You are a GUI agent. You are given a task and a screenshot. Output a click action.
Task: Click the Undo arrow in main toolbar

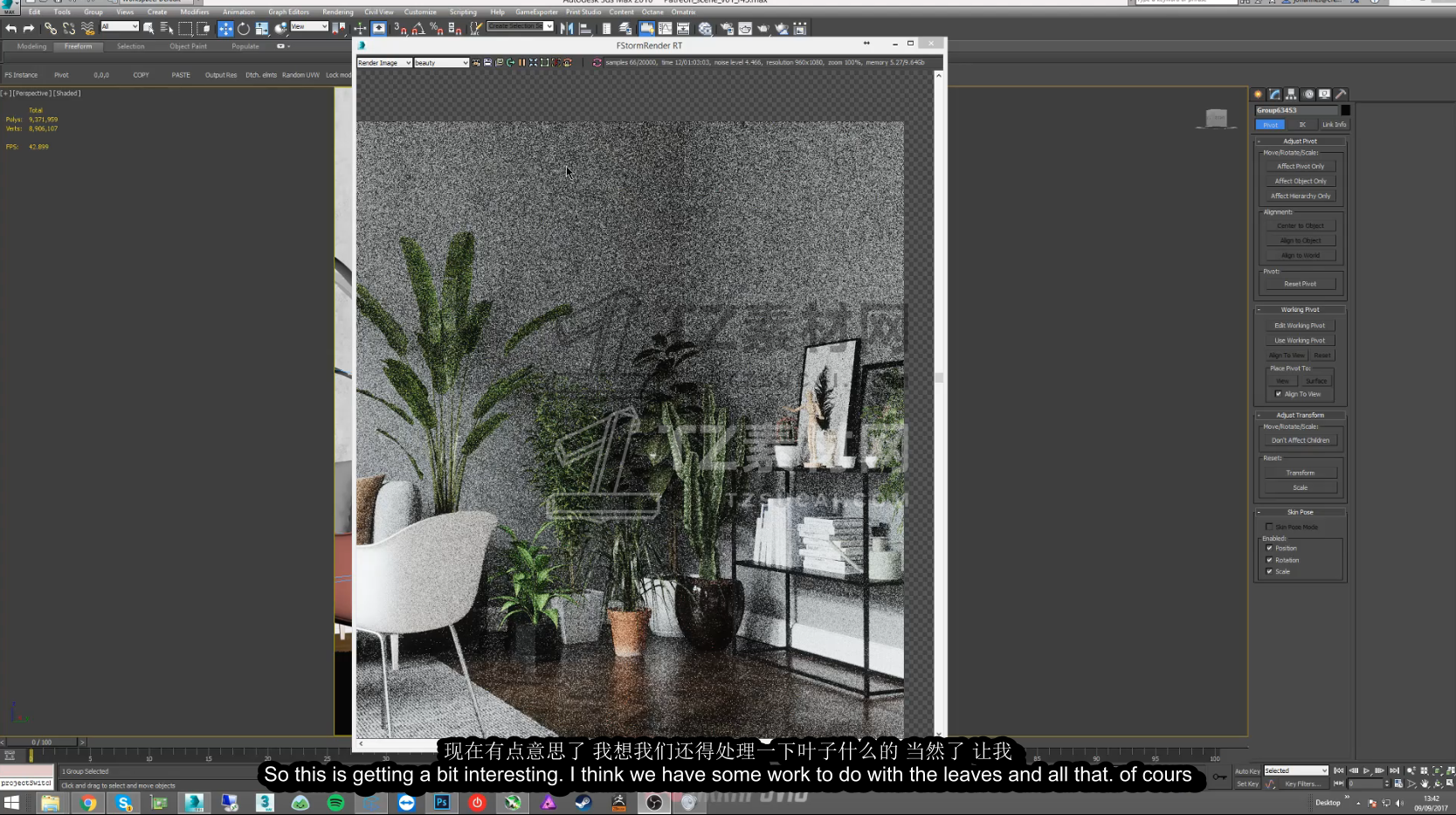pyautogui.click(x=10, y=29)
